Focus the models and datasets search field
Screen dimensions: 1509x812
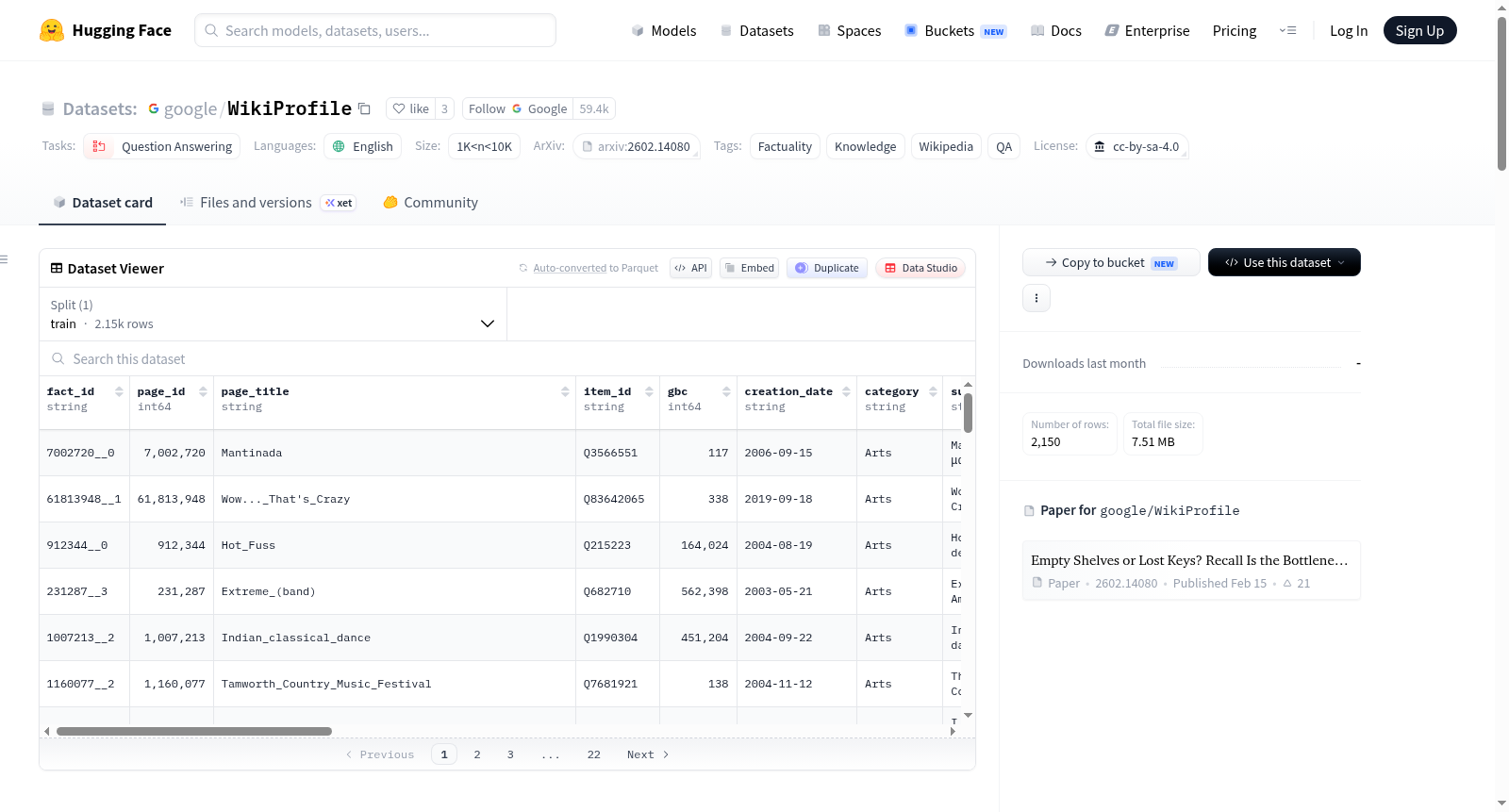tap(375, 30)
